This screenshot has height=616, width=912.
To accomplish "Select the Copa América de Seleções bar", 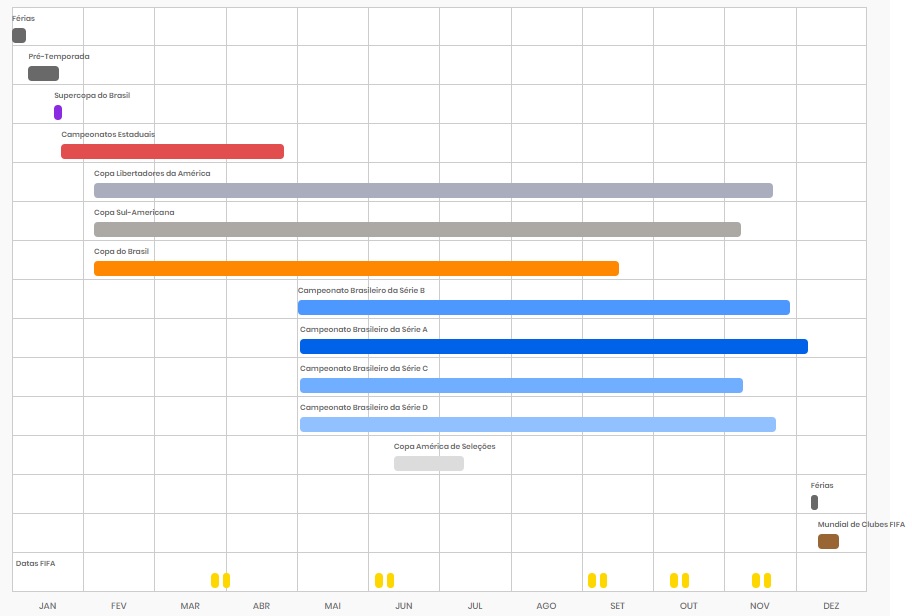I will coord(428,464).
